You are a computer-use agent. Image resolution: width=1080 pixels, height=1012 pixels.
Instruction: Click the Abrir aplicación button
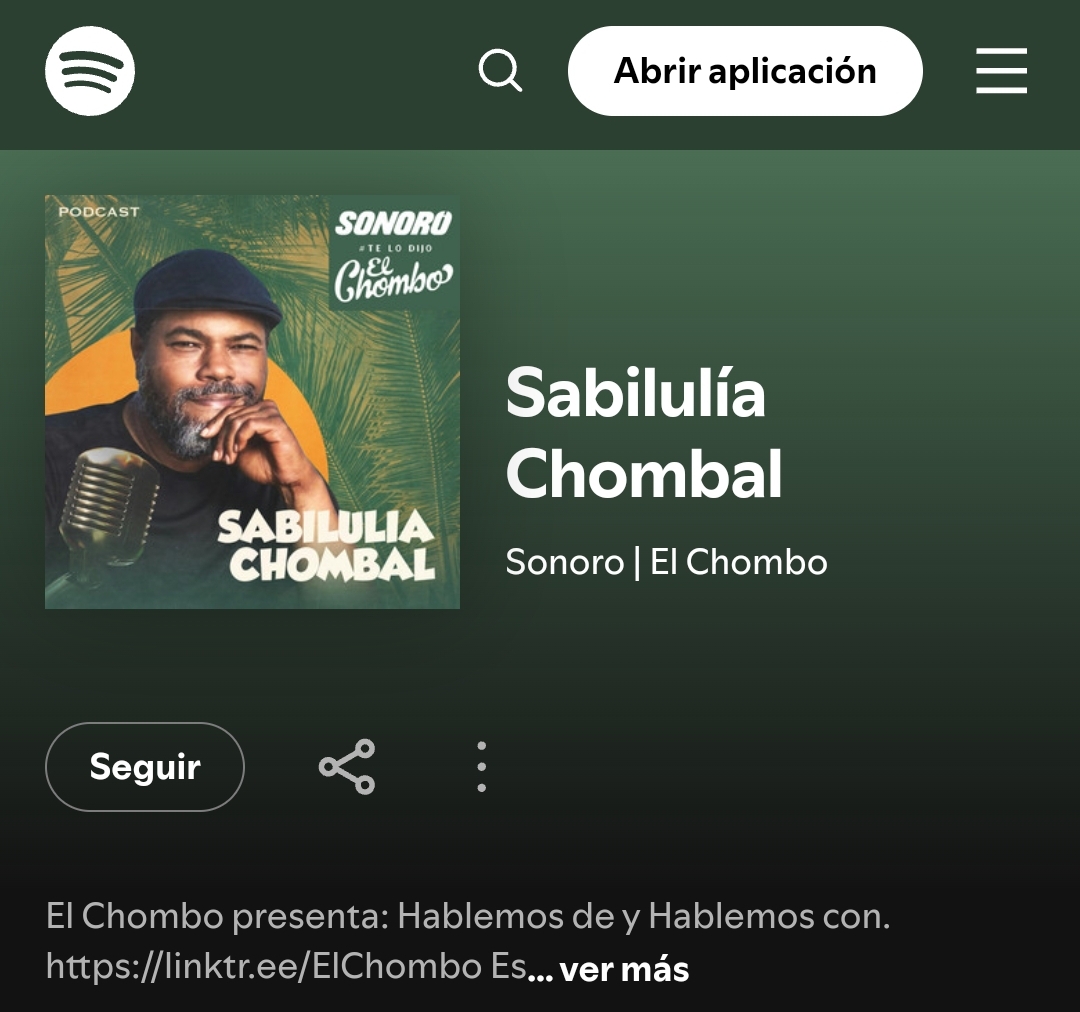point(745,71)
